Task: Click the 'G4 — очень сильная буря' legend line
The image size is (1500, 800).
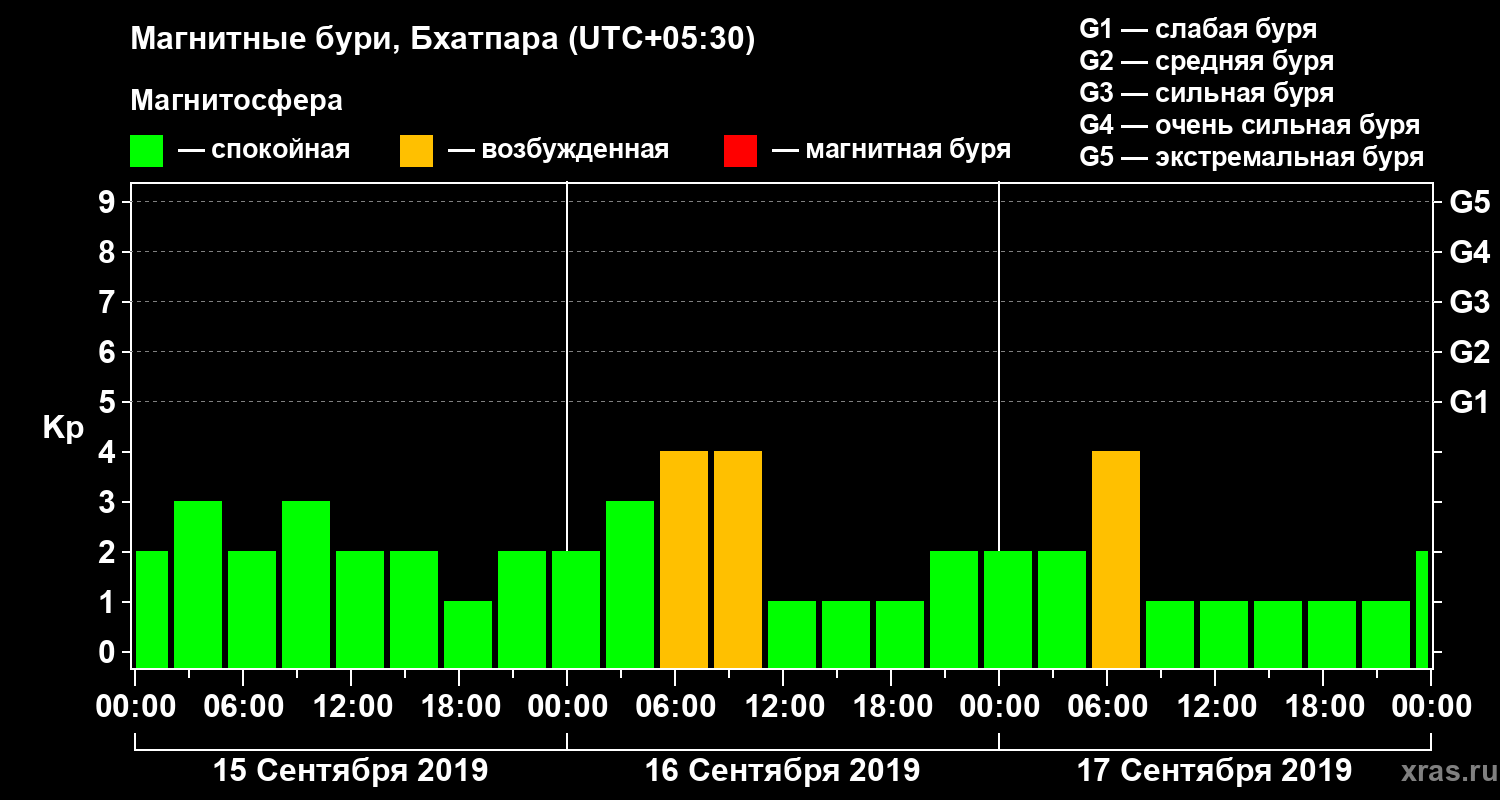Action: (1250, 125)
